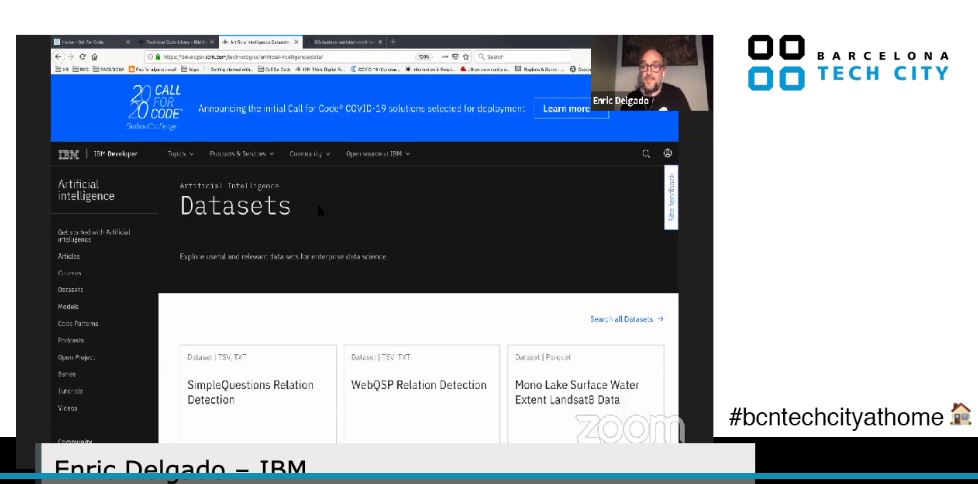Open Open Projects in the sidebar
Image resolution: width=978 pixels, height=484 pixels.
click(76, 357)
